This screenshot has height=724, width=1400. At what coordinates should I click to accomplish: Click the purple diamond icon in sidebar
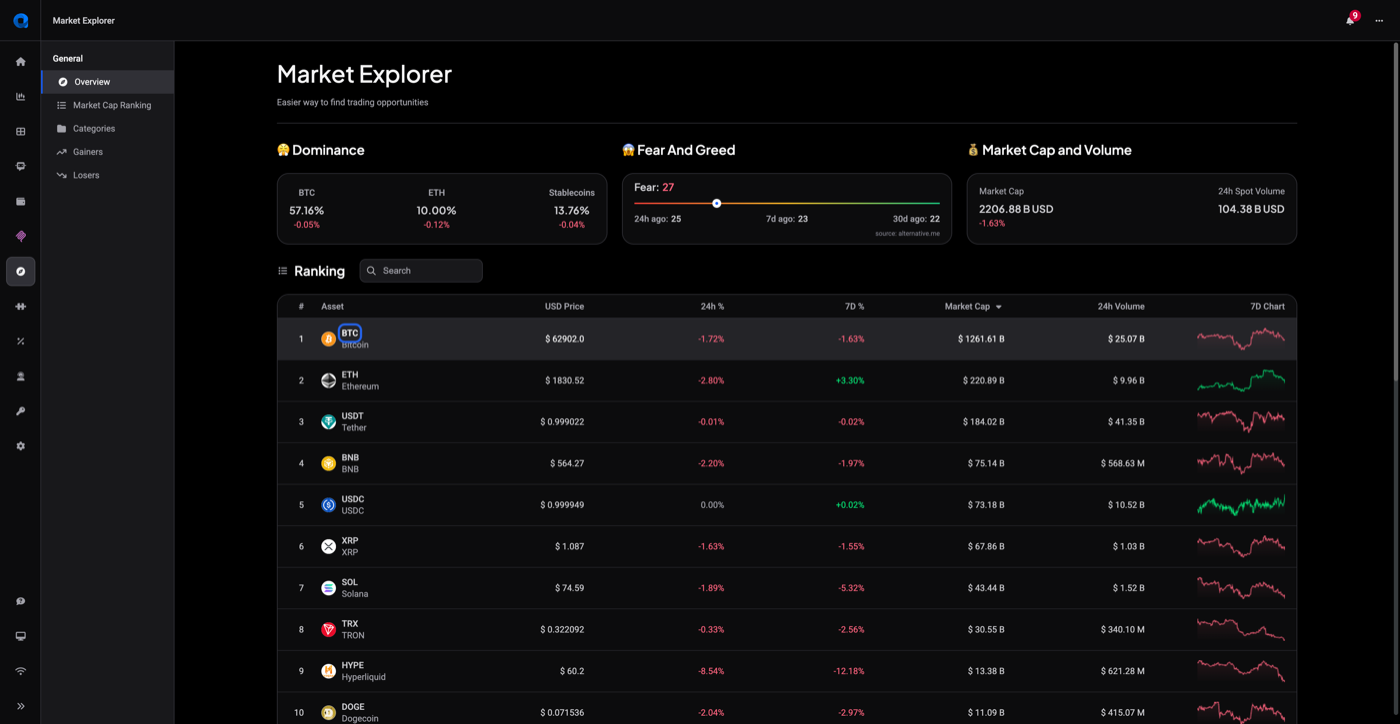20,237
